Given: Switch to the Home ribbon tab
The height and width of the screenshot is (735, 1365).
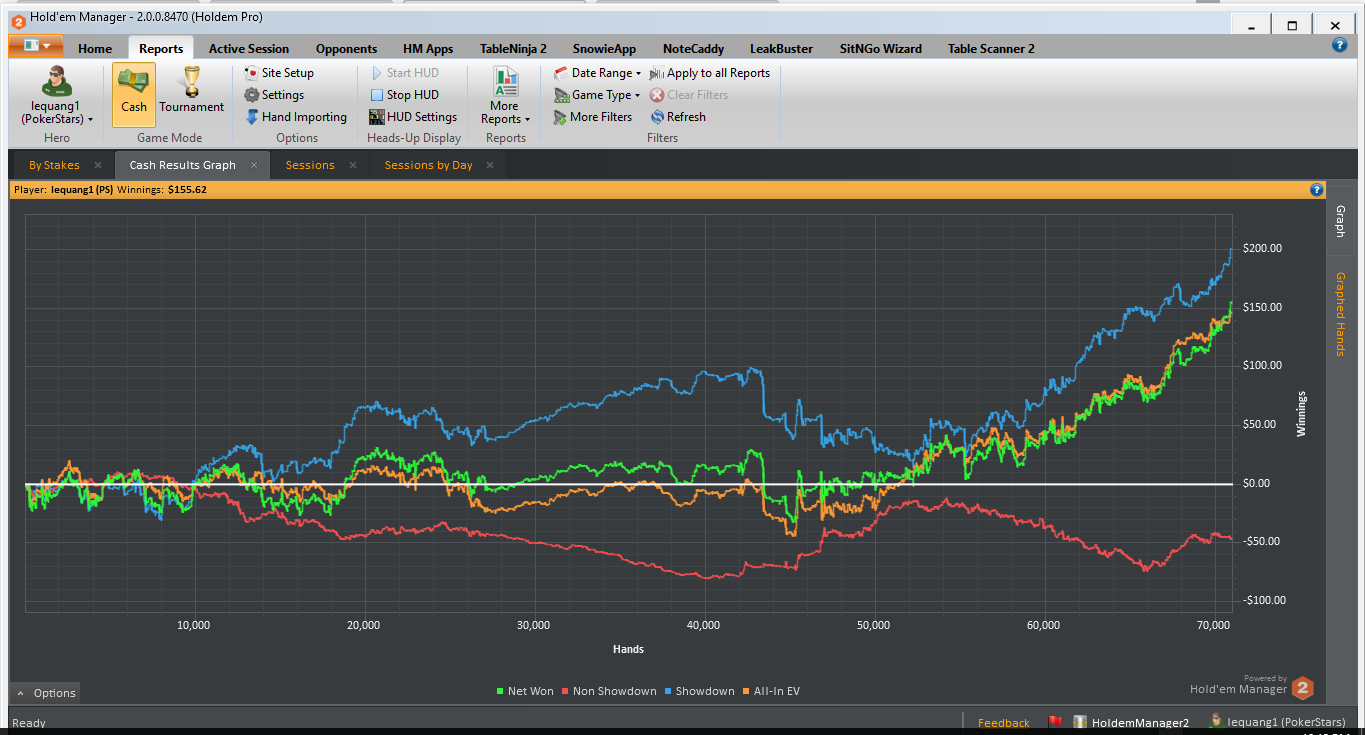Looking at the screenshot, I should [95, 48].
